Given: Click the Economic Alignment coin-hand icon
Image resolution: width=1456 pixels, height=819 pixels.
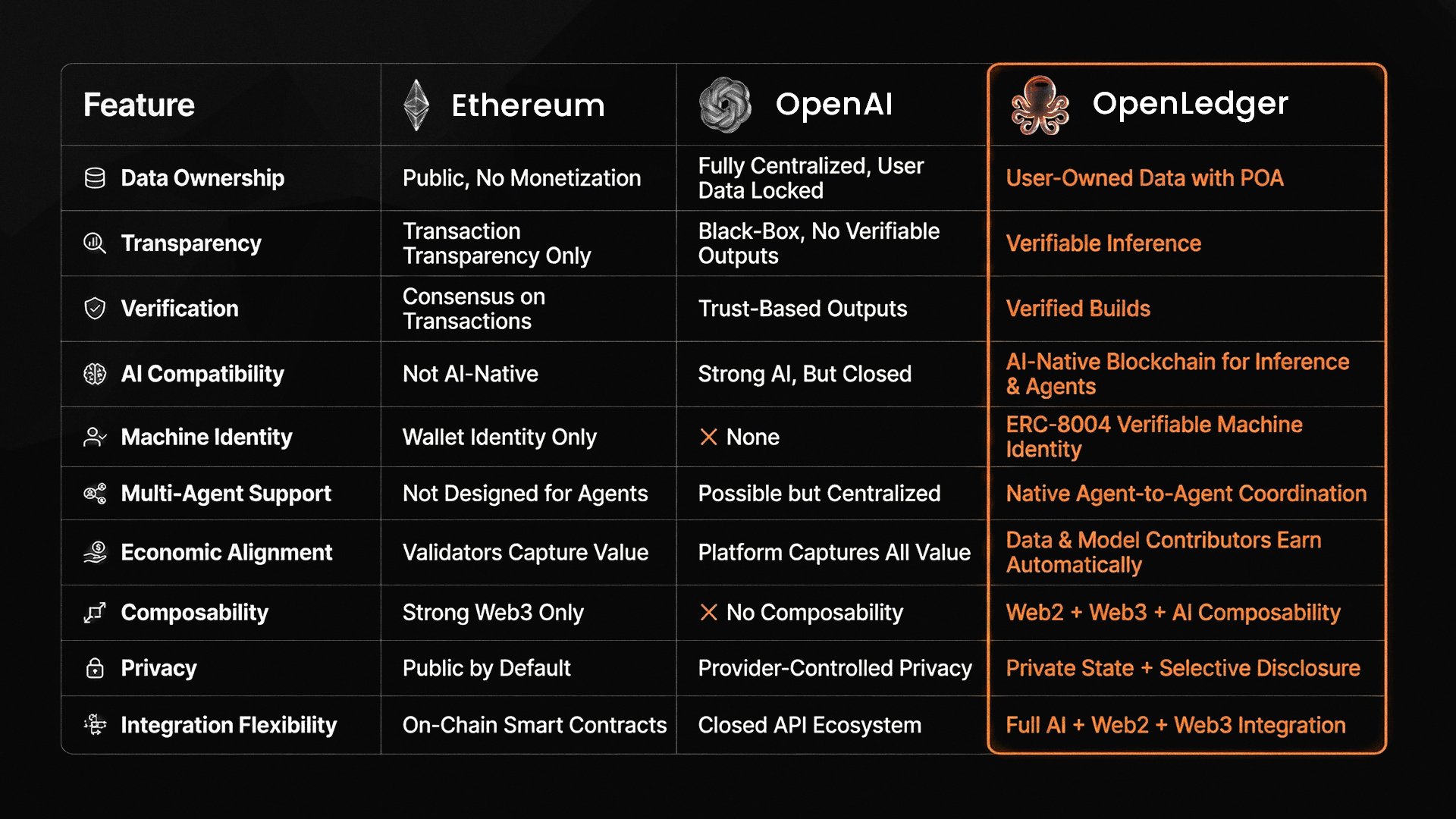Looking at the screenshot, I should [95, 552].
